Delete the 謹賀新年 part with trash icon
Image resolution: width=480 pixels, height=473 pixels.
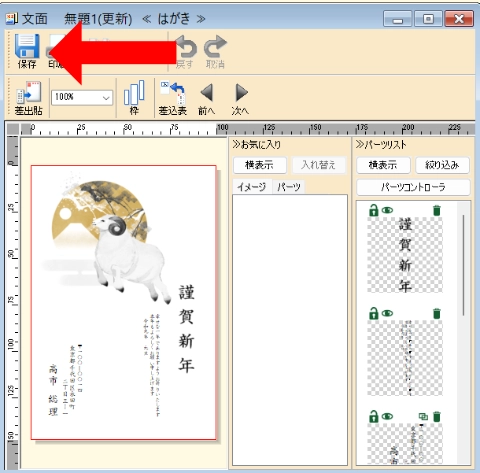(436, 211)
